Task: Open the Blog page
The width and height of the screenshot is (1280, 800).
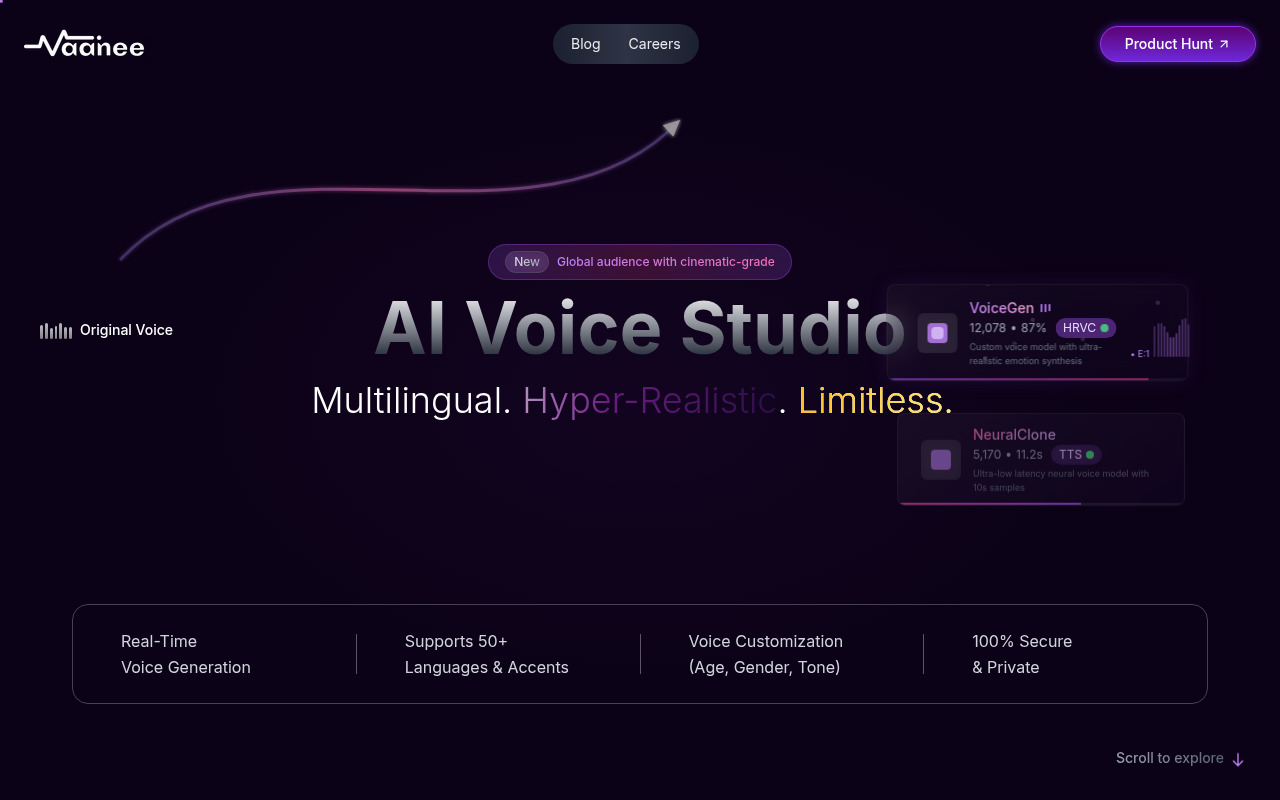Action: point(585,44)
